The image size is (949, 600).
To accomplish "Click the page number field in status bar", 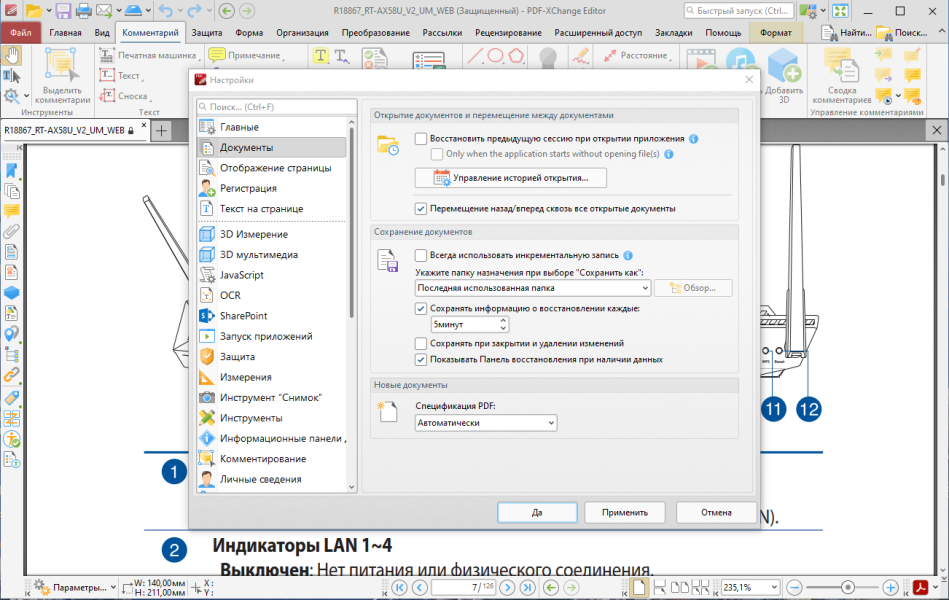I will 464,587.
